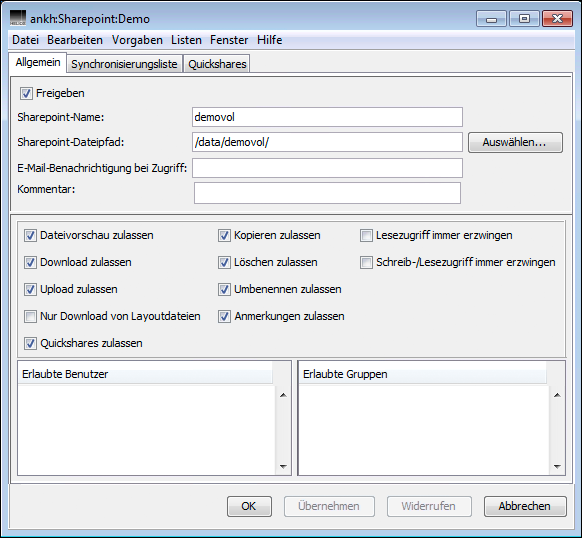Click the Sharepoint-Name input field
The width and height of the screenshot is (582, 538).
327,117
